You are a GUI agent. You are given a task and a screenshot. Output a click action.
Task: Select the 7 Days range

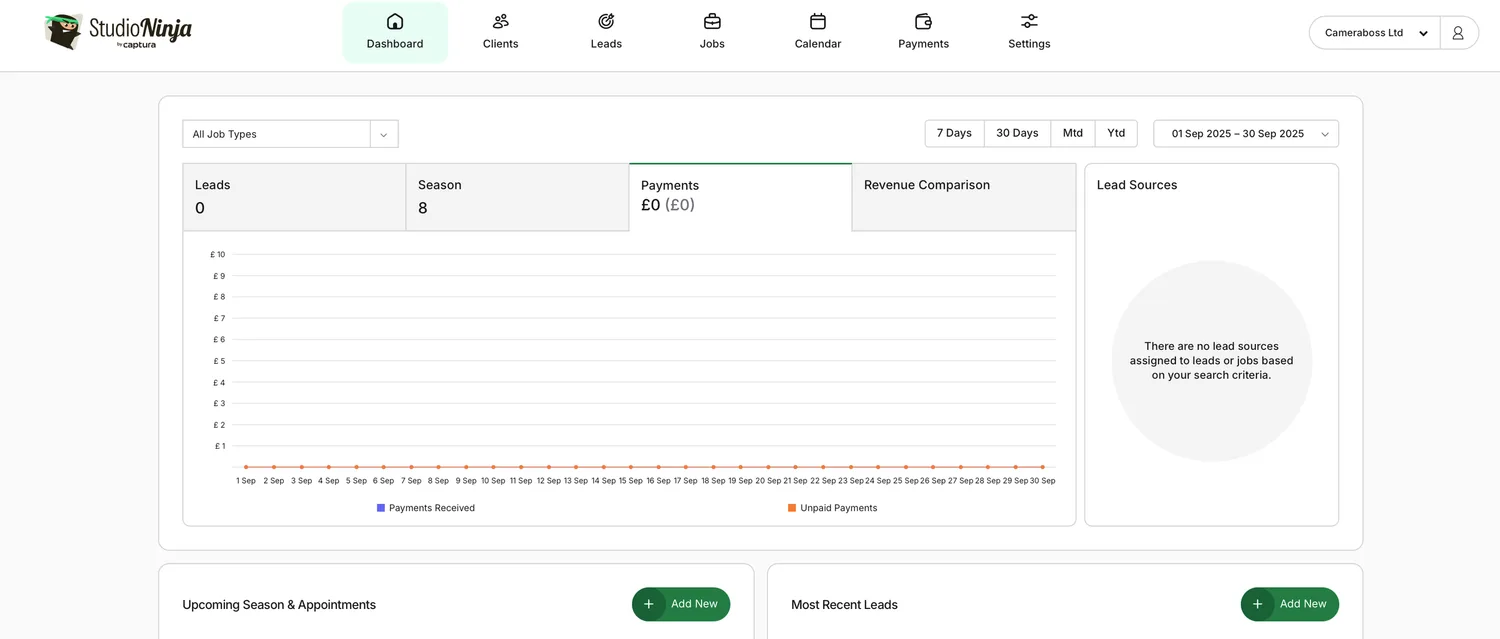[954, 133]
